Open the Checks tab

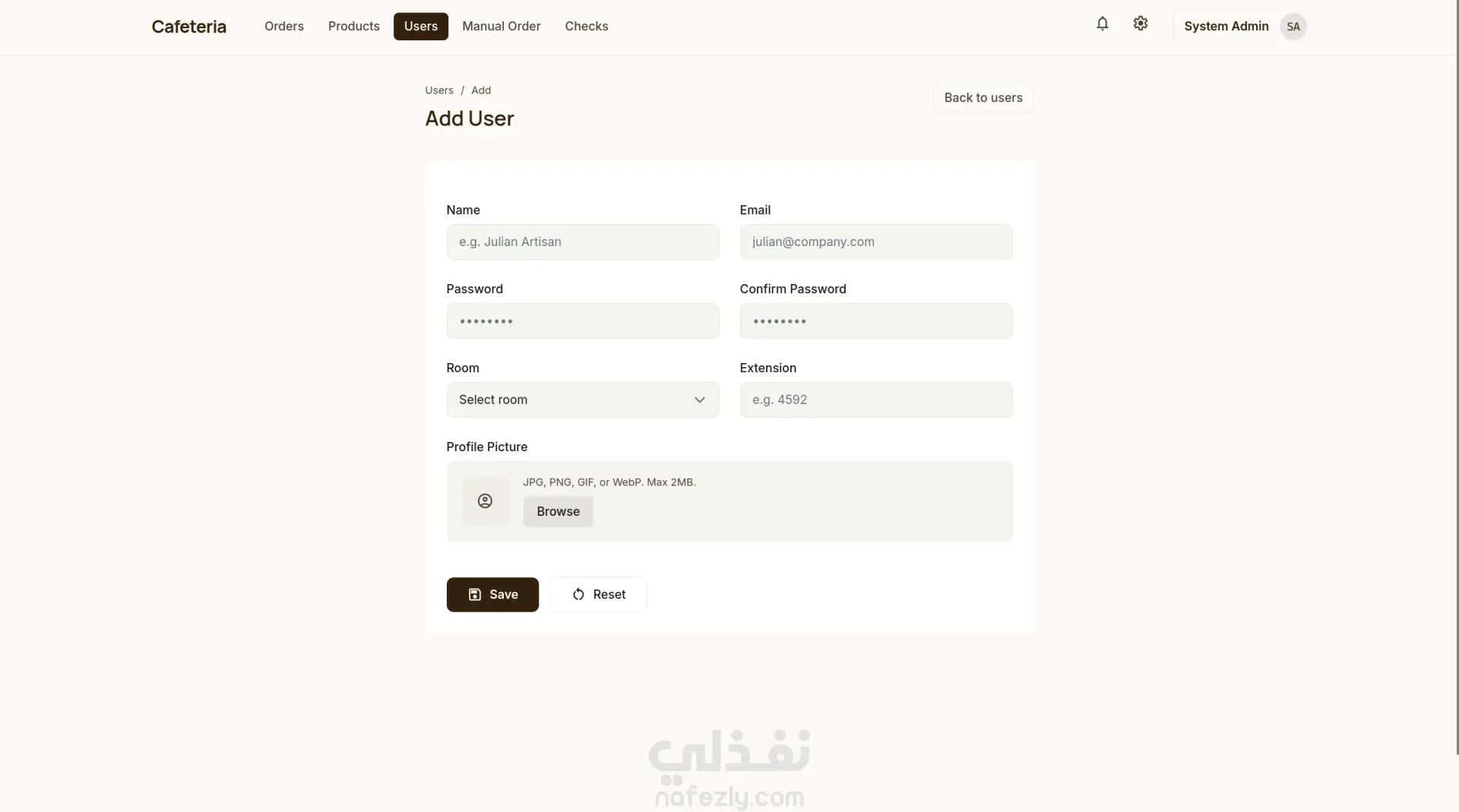click(587, 27)
